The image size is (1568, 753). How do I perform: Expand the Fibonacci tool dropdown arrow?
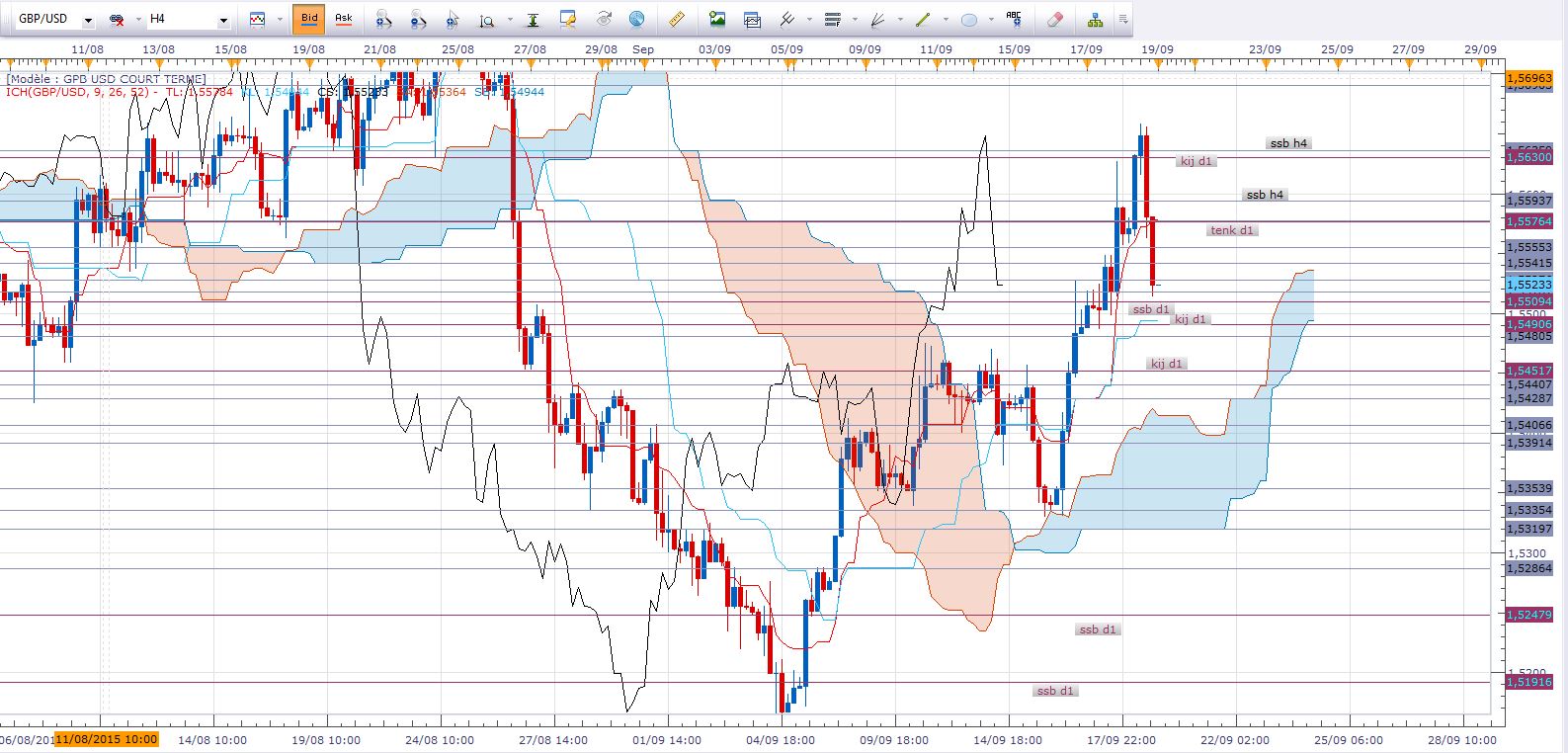point(854,20)
